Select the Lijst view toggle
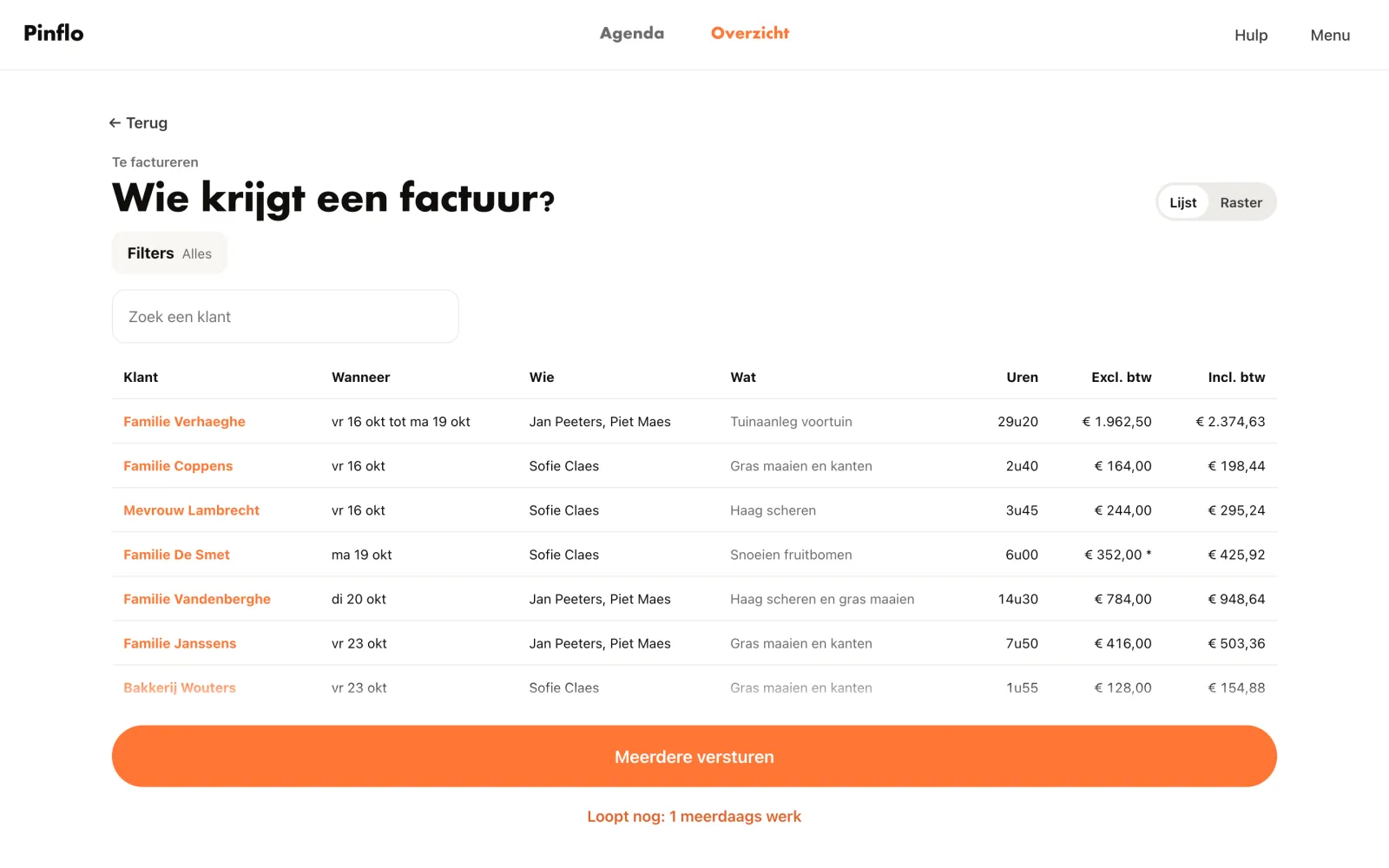The width and height of the screenshot is (1389, 868). [x=1182, y=202]
